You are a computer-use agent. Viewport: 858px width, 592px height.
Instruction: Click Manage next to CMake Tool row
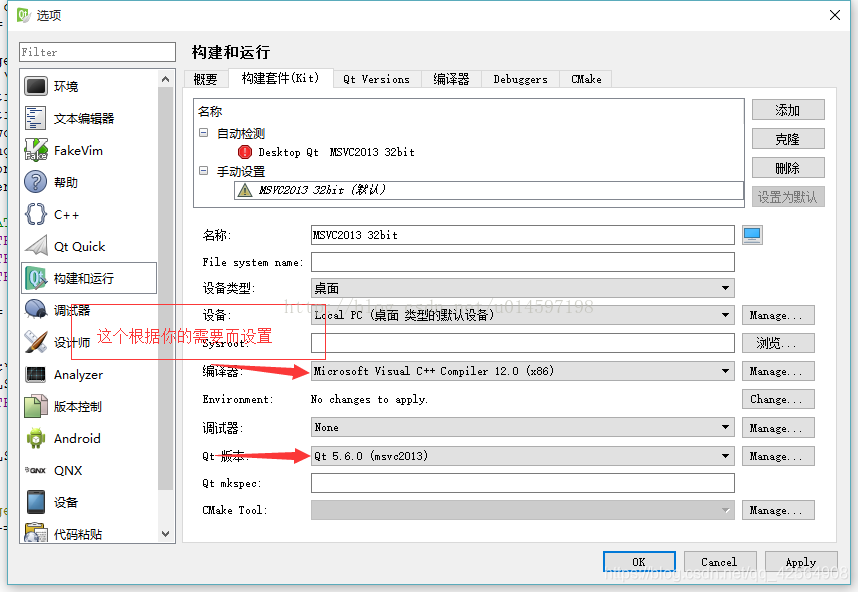coord(778,510)
